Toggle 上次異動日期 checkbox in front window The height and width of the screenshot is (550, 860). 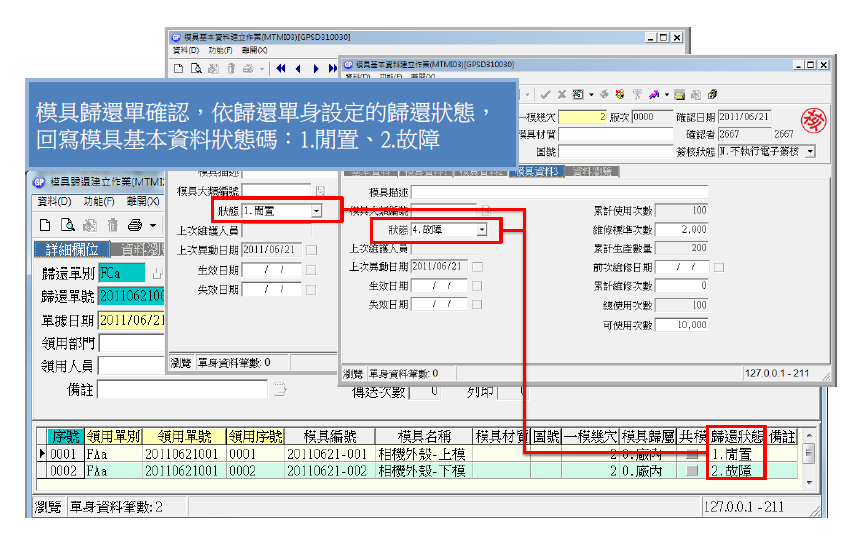tap(477, 267)
